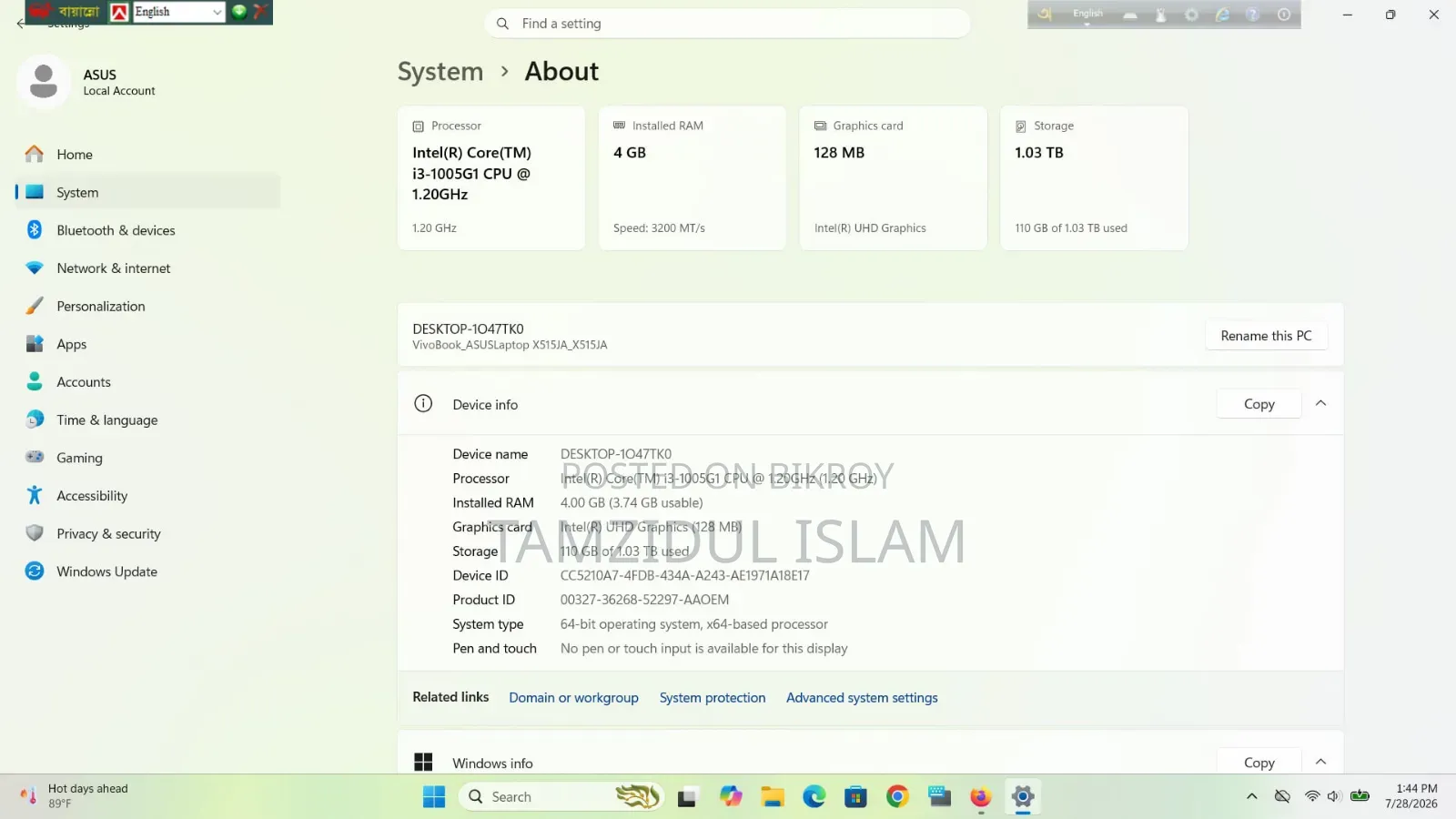Launch Google Chrome from the taskbar
The width and height of the screenshot is (1456, 819).
point(897,797)
